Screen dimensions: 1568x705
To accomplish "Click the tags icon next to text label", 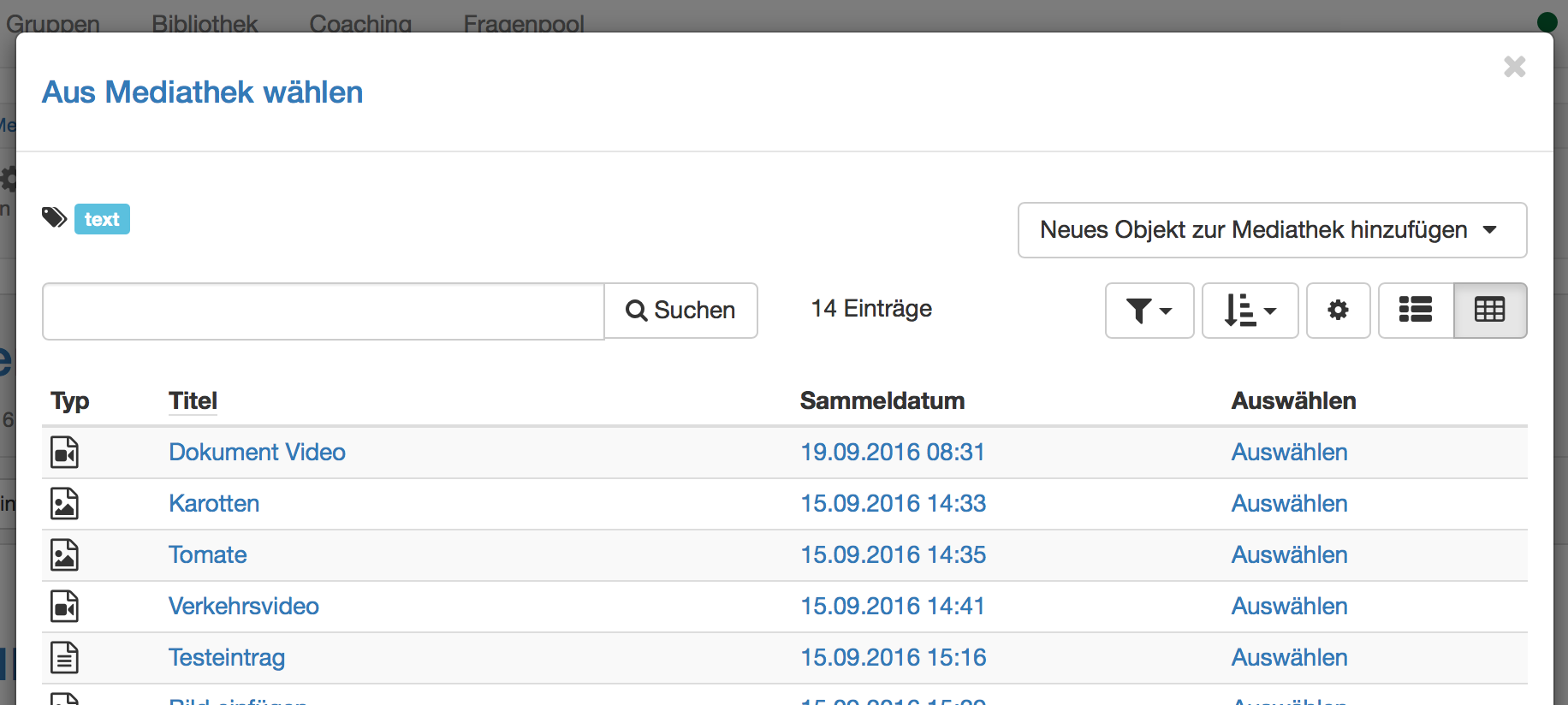I will (54, 218).
